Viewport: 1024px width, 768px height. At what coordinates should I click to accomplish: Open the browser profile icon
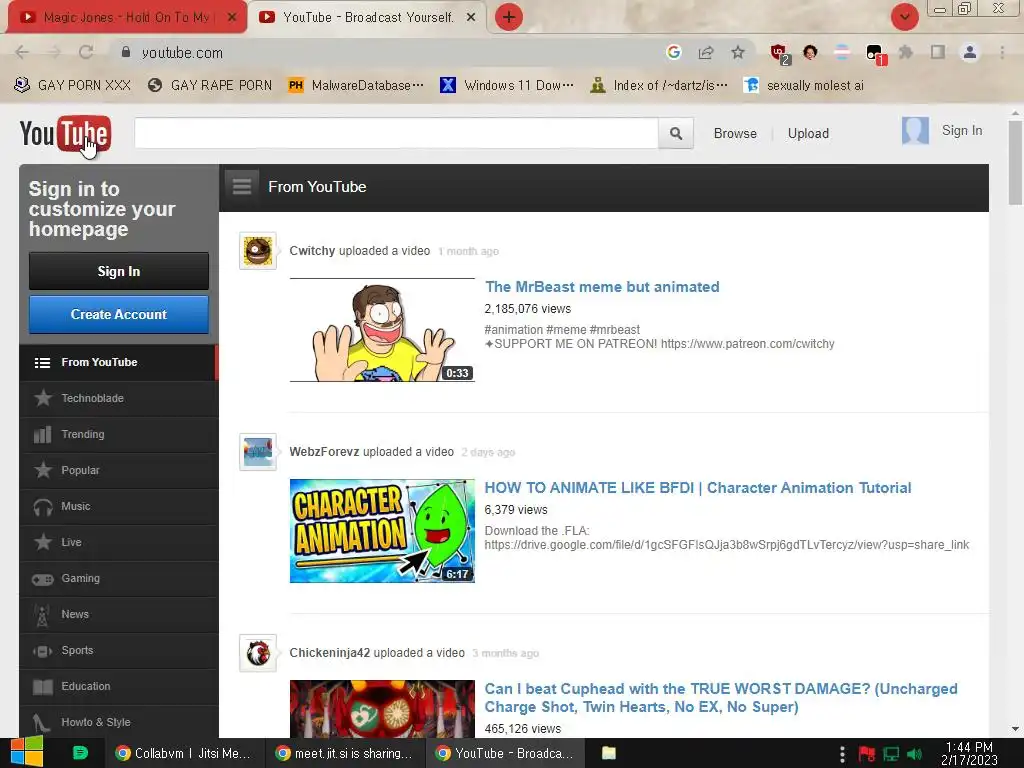coord(970,52)
